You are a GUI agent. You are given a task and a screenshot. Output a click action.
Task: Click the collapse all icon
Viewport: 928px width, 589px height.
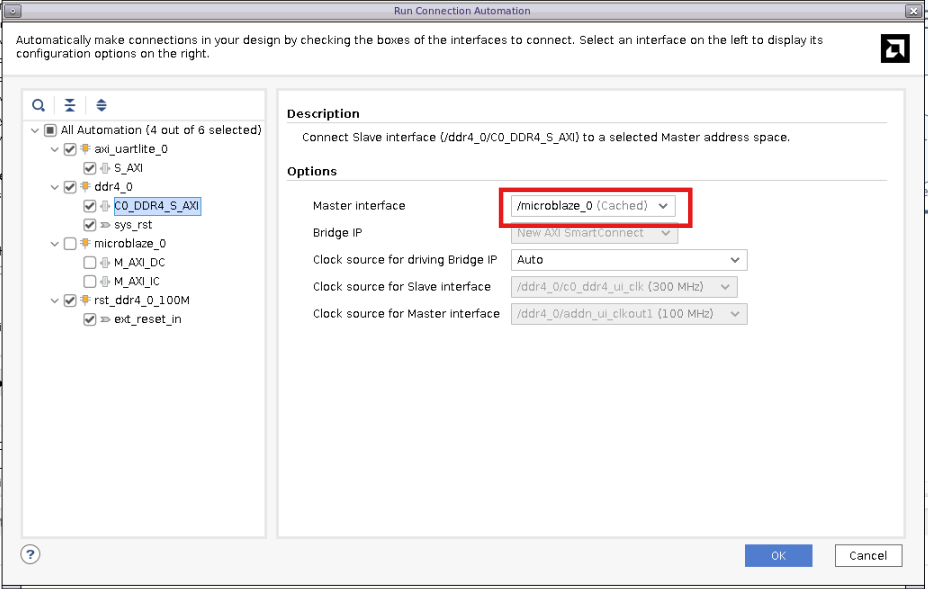click(70, 105)
